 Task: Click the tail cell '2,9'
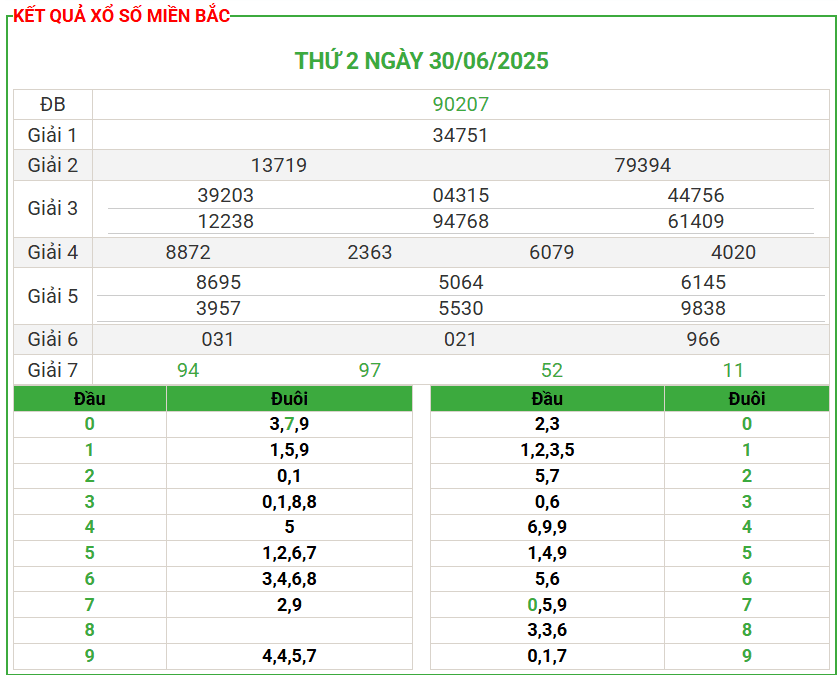click(289, 604)
